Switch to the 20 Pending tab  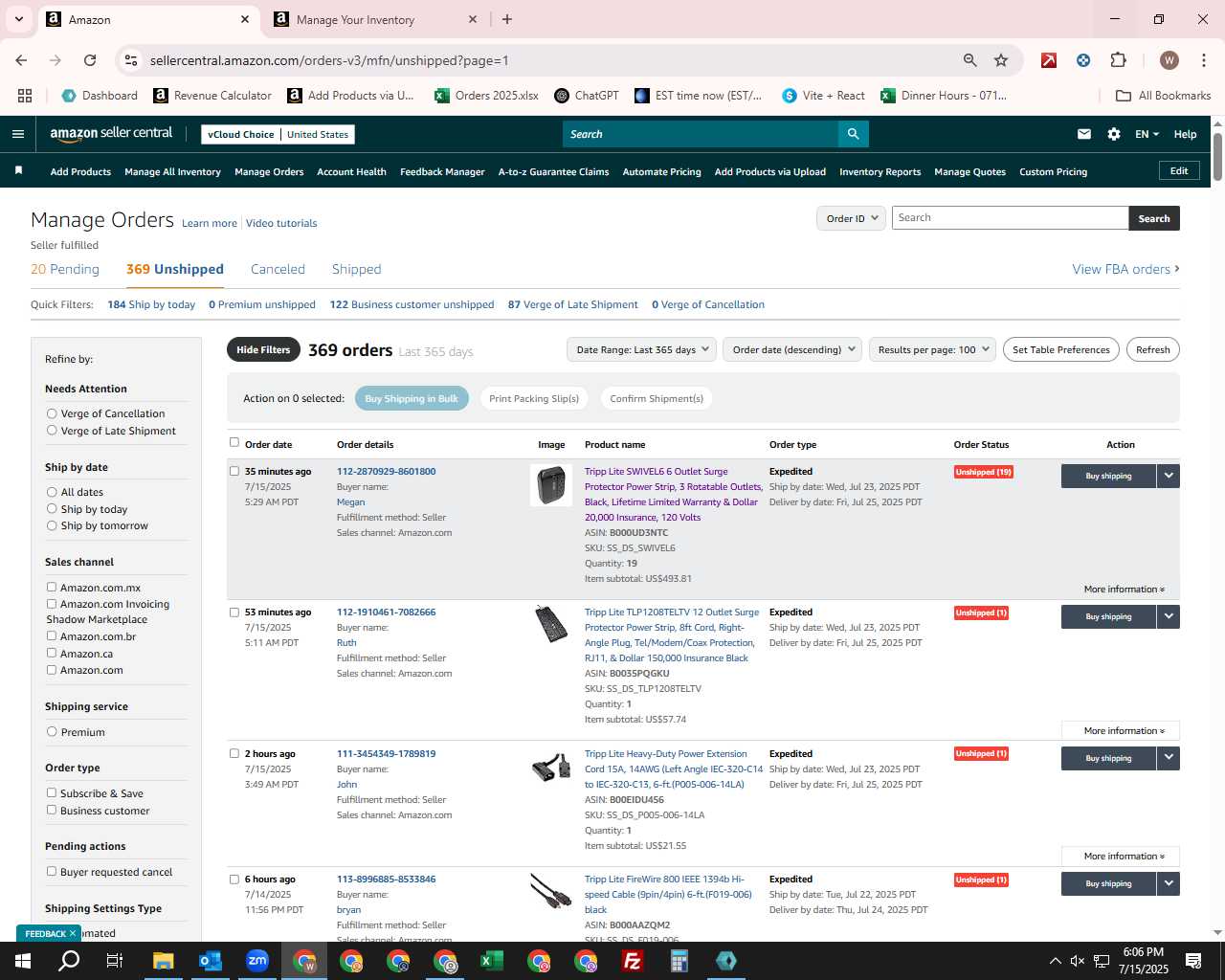pyautogui.click(x=65, y=269)
